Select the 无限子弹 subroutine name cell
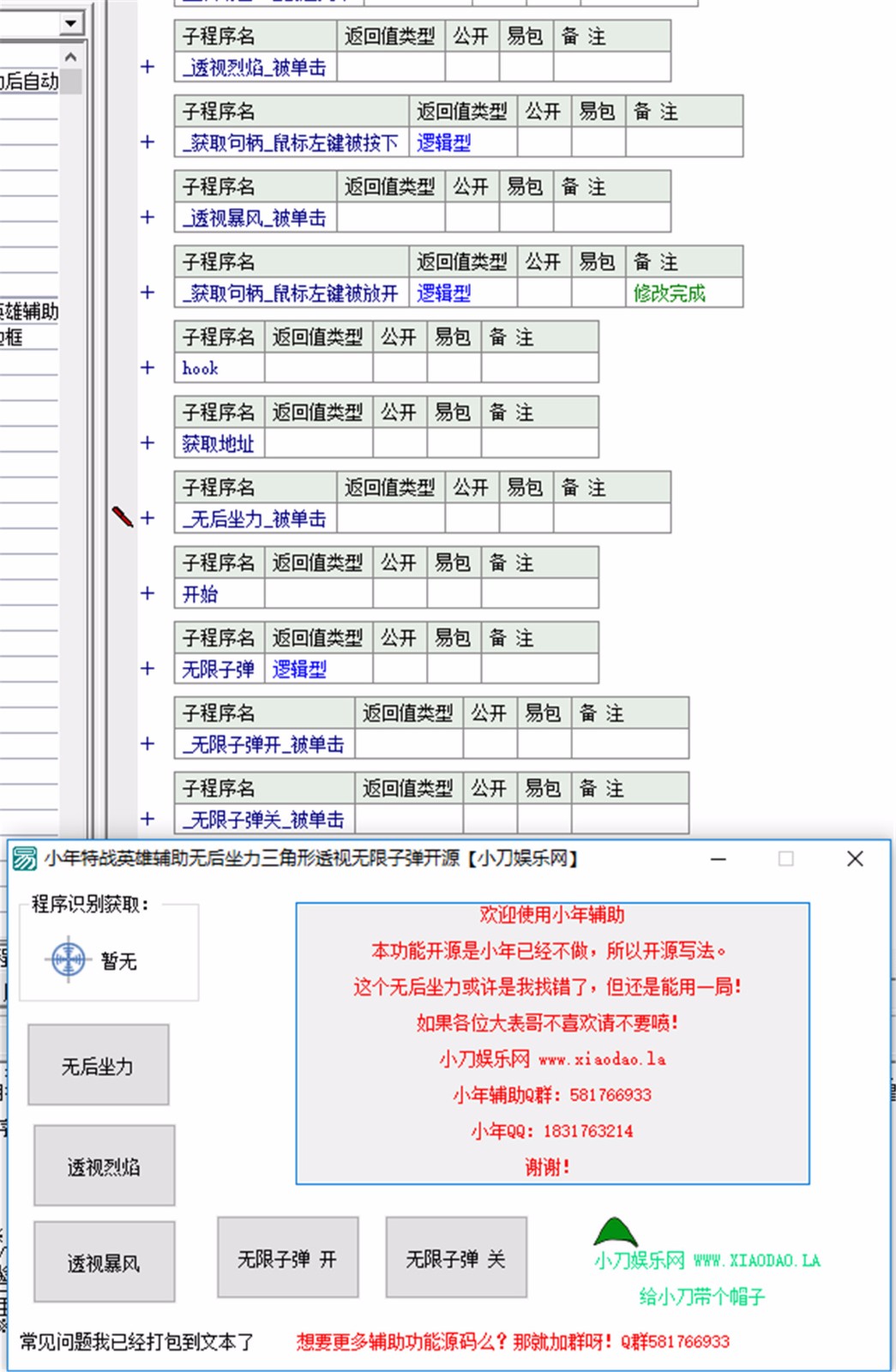The height and width of the screenshot is (1372, 896). 219,669
